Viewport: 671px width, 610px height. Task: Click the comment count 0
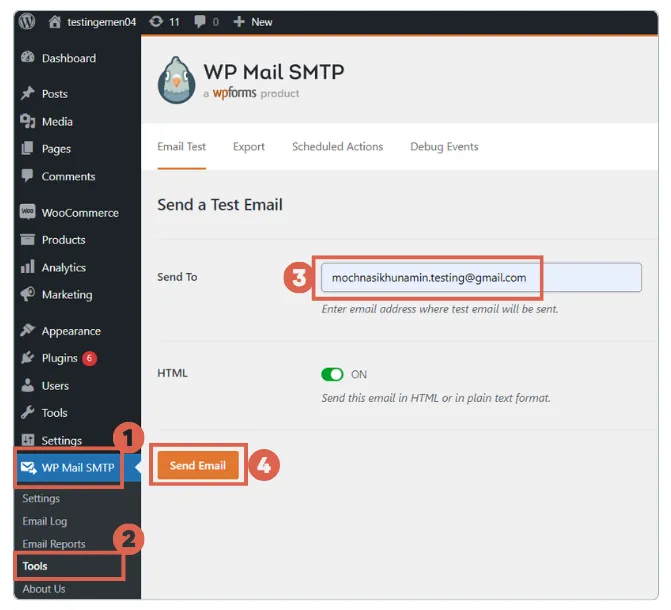(x=216, y=22)
